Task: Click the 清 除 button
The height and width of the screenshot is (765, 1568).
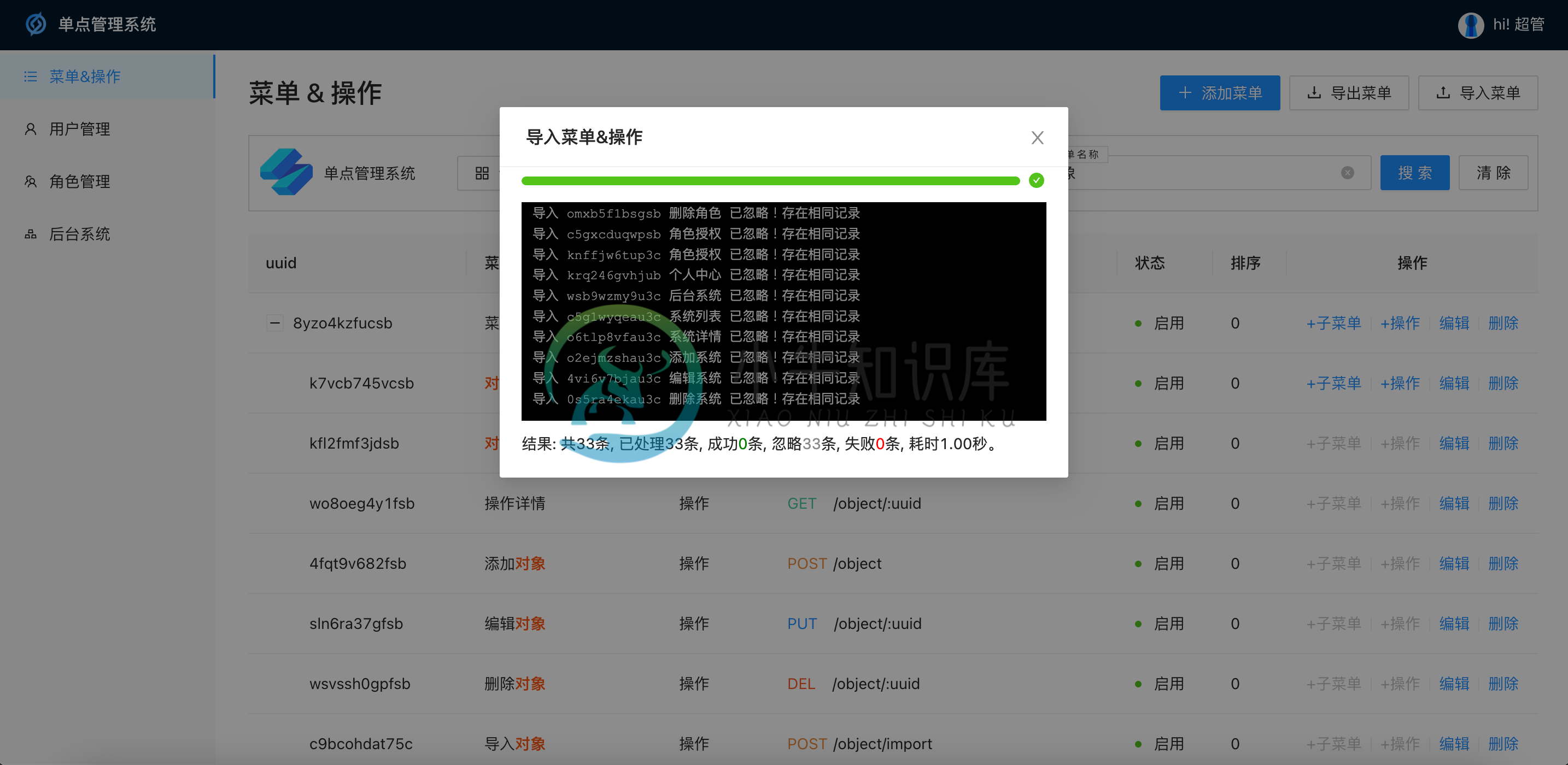Action: [x=1493, y=173]
